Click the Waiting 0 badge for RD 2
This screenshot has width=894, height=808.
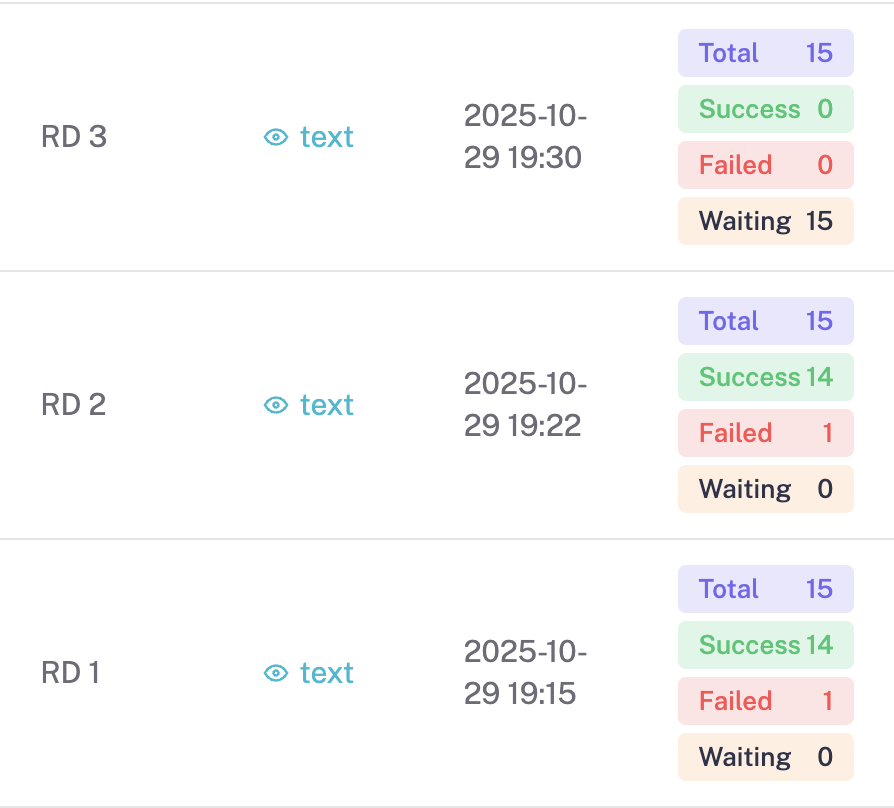[765, 489]
